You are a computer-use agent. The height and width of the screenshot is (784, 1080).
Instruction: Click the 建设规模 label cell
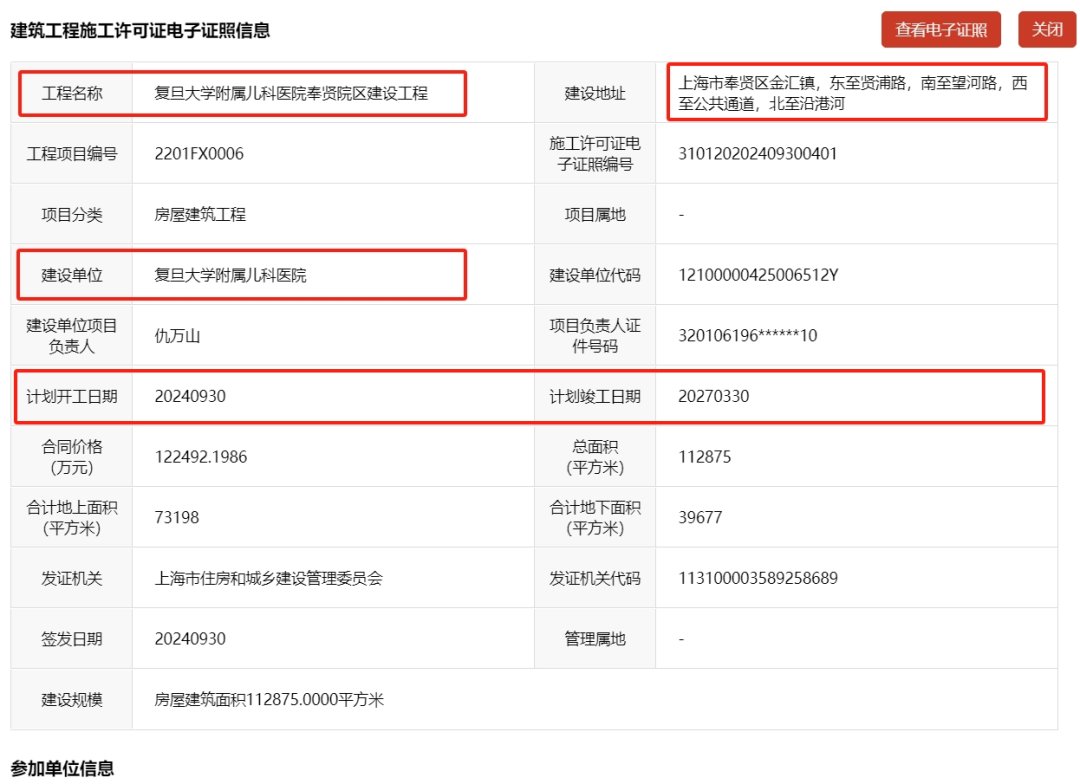(x=72, y=699)
